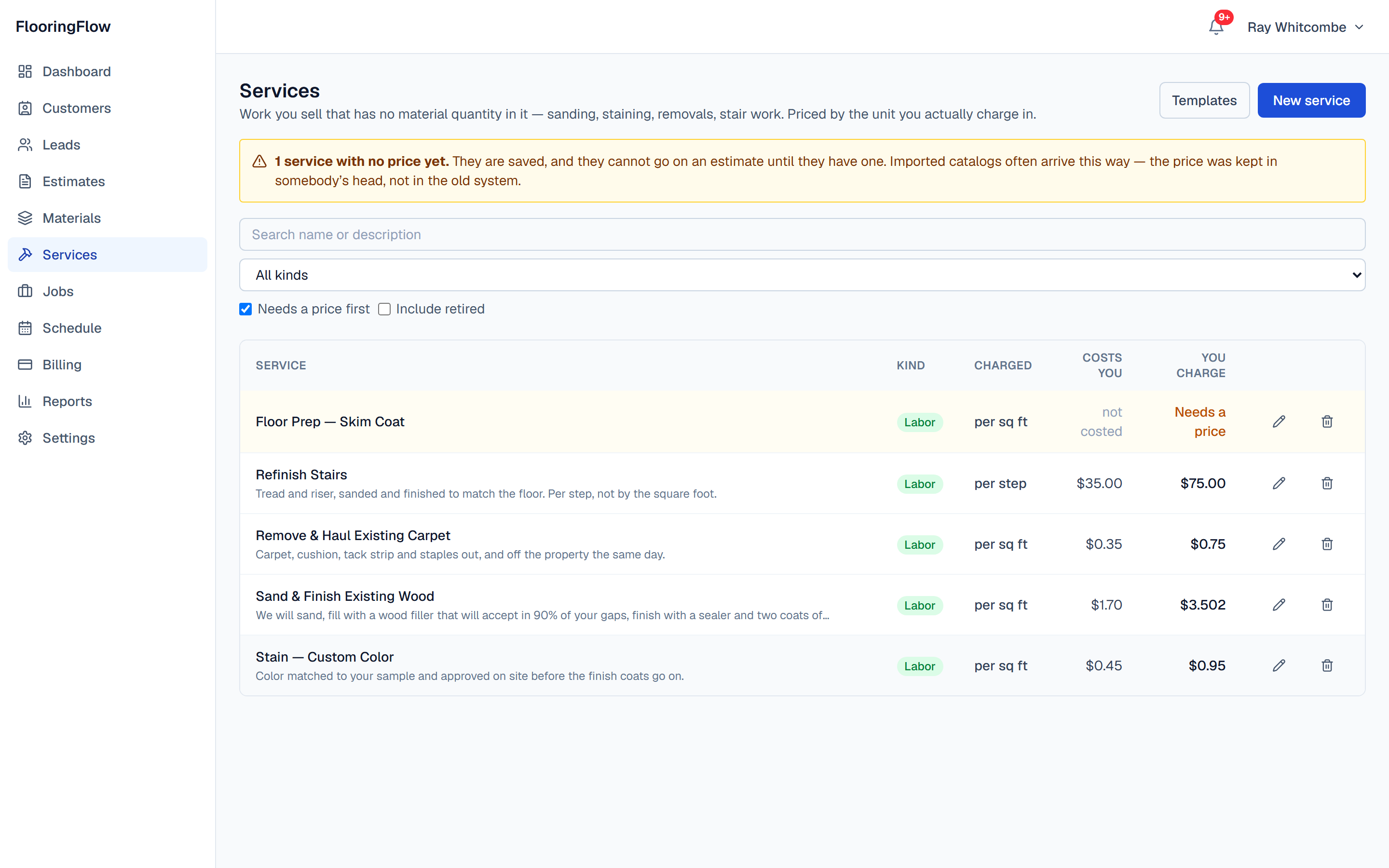Click the Dashboard grid icon in sidebar

click(x=25, y=71)
